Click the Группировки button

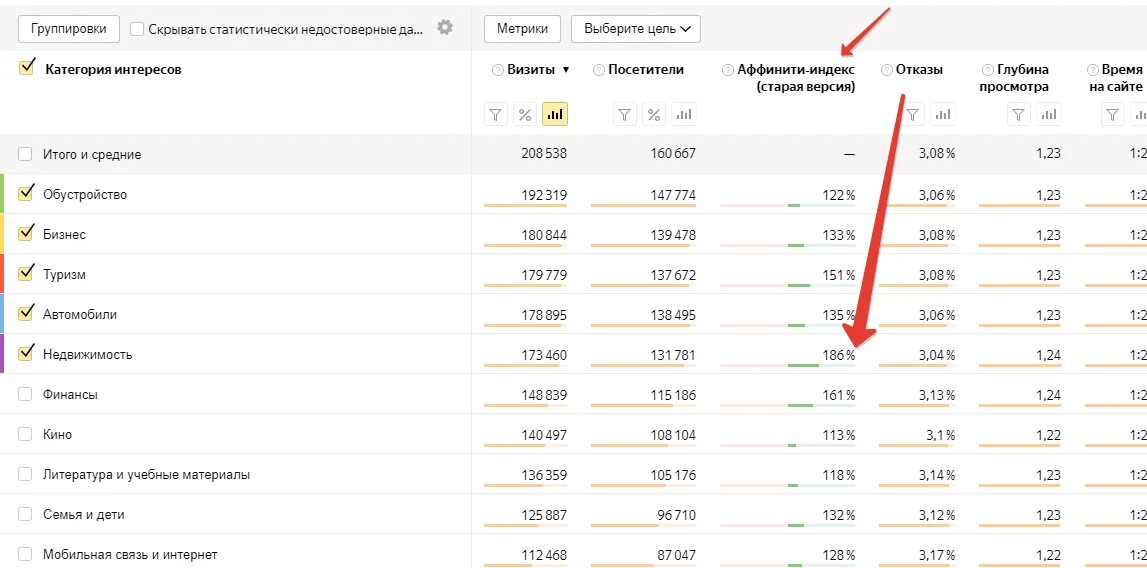[x=69, y=29]
